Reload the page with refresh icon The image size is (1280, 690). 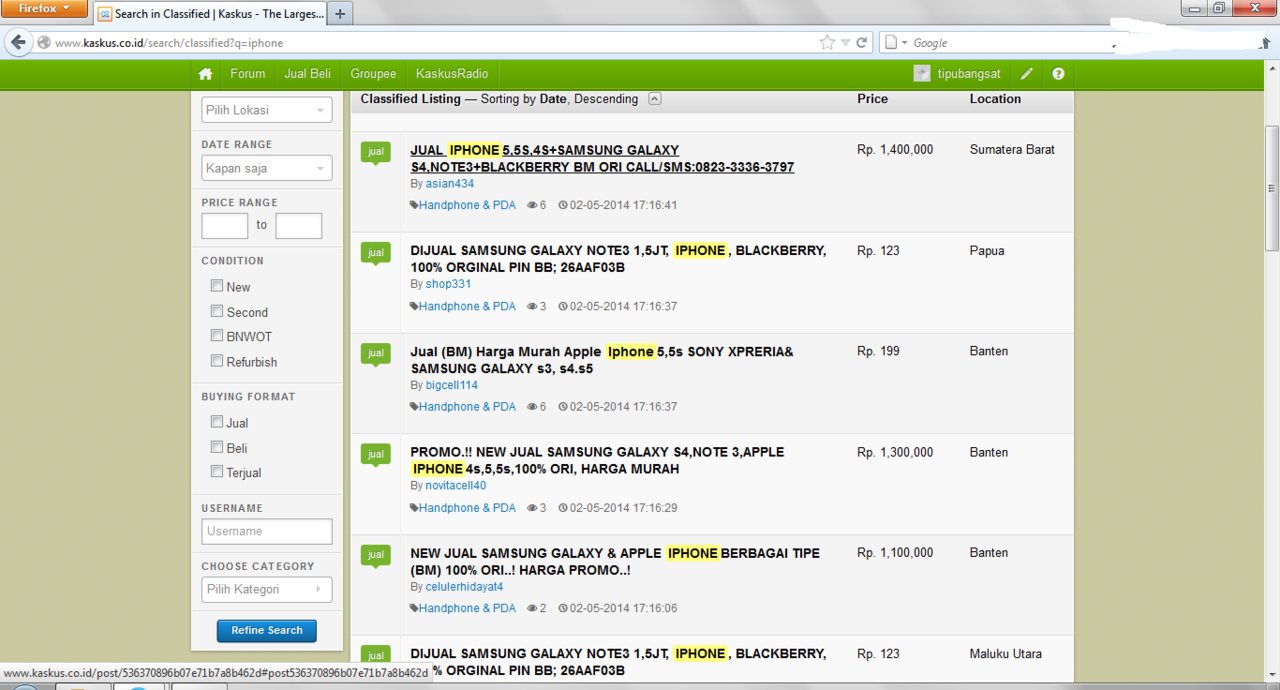tap(861, 43)
